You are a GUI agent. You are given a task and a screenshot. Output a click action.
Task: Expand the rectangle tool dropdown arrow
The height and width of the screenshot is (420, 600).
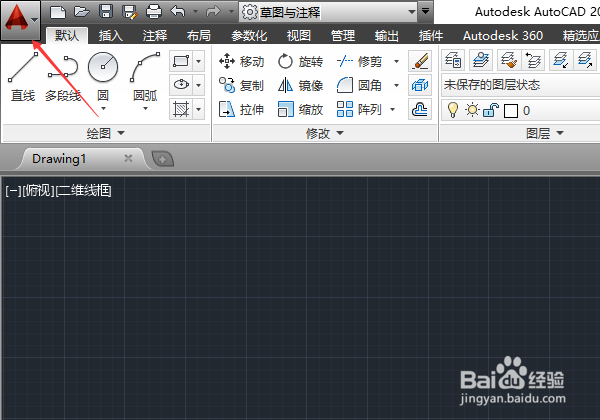198,61
